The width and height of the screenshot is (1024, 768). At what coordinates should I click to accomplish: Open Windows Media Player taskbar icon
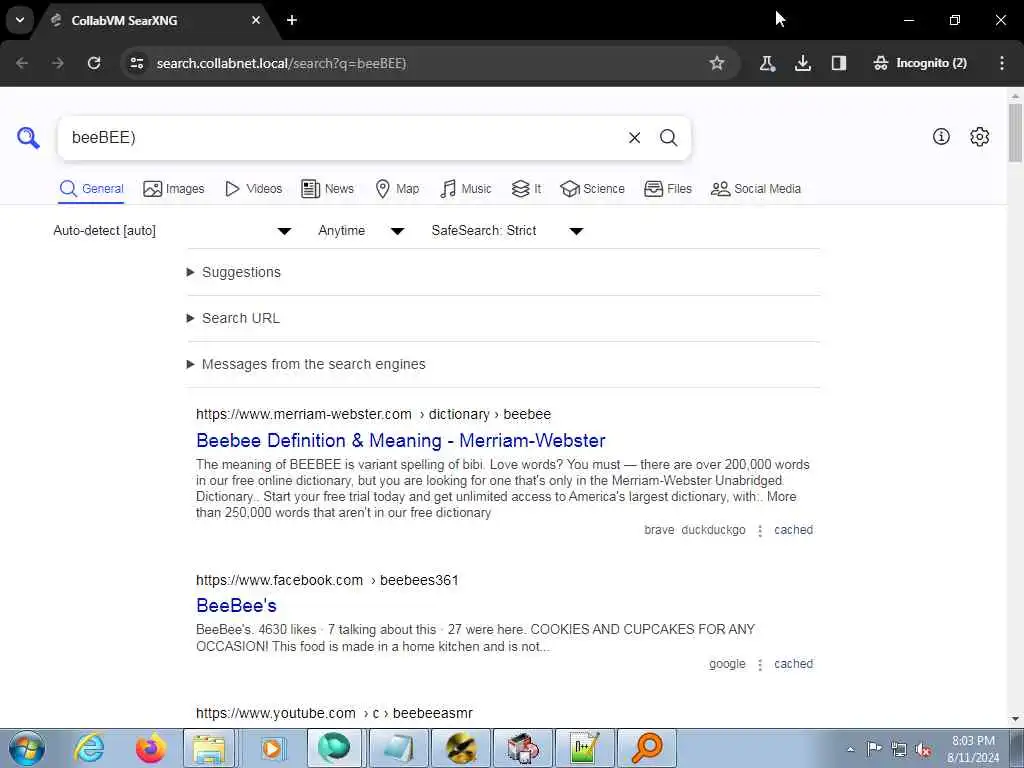(x=272, y=748)
